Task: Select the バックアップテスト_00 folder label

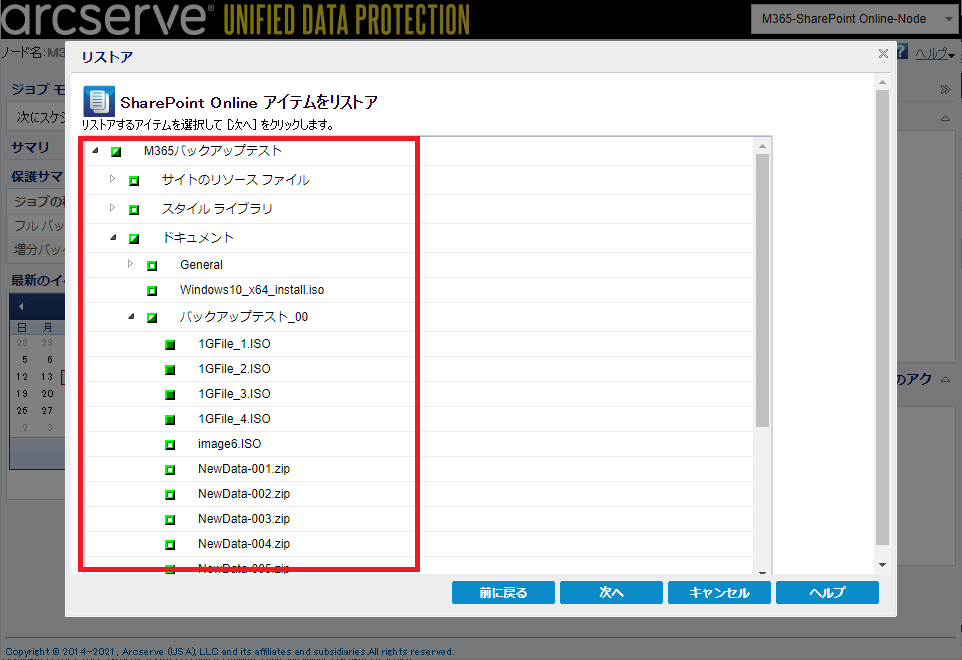Action: [244, 317]
